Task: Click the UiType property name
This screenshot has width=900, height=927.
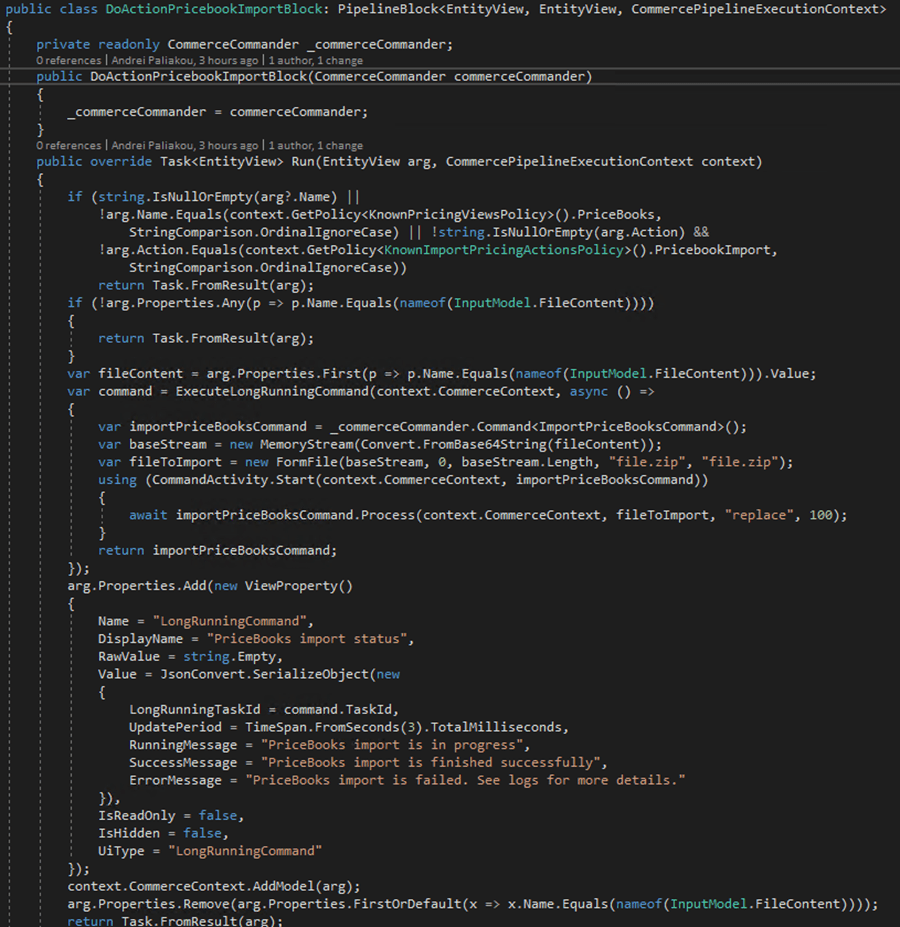Action: 121,851
